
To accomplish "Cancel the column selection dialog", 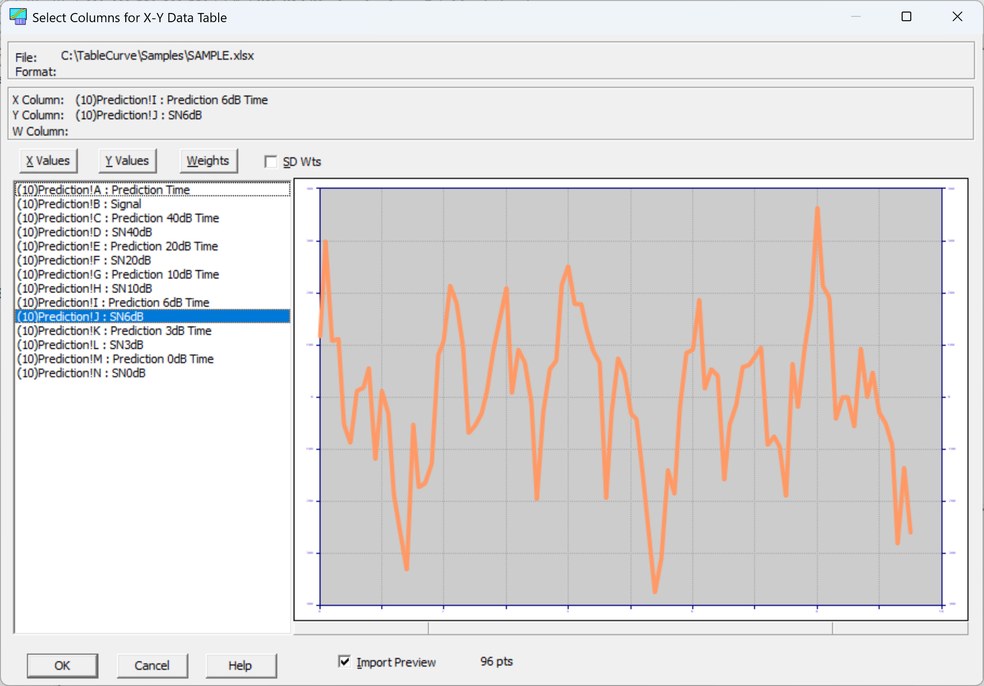I will 152,665.
